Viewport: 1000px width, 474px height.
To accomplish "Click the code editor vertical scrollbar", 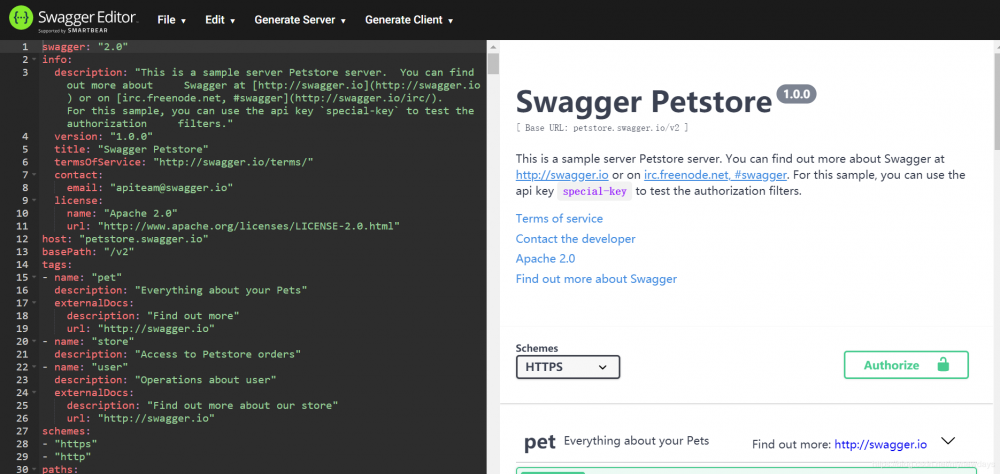I will 492,64.
